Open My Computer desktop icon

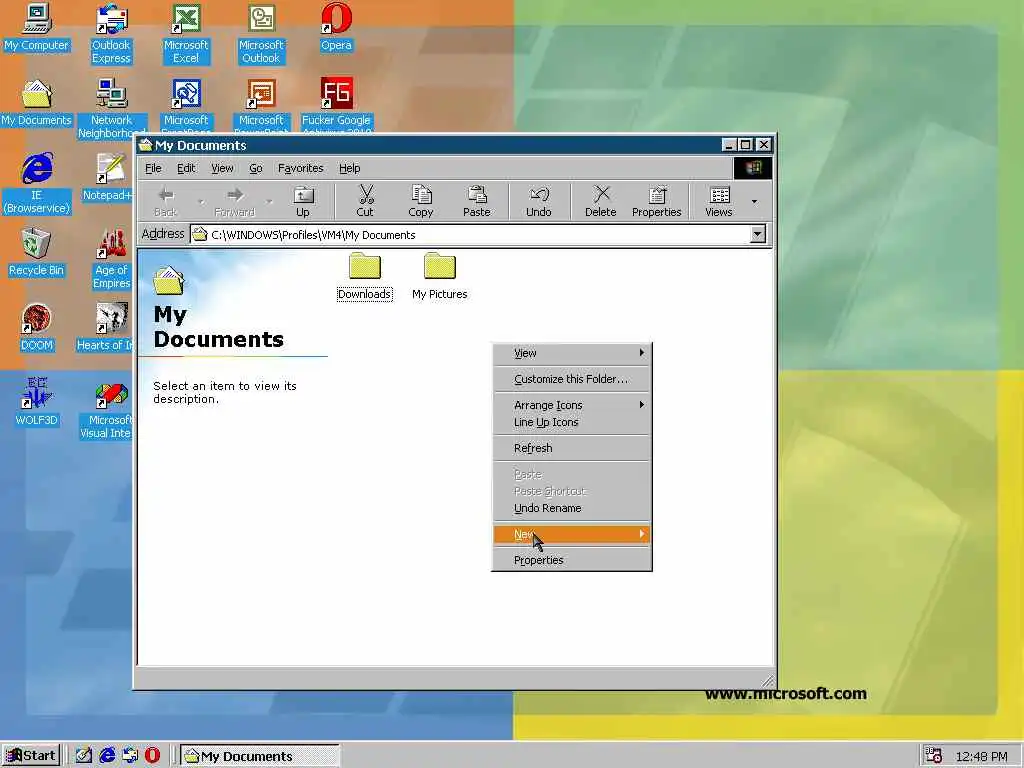click(36, 28)
